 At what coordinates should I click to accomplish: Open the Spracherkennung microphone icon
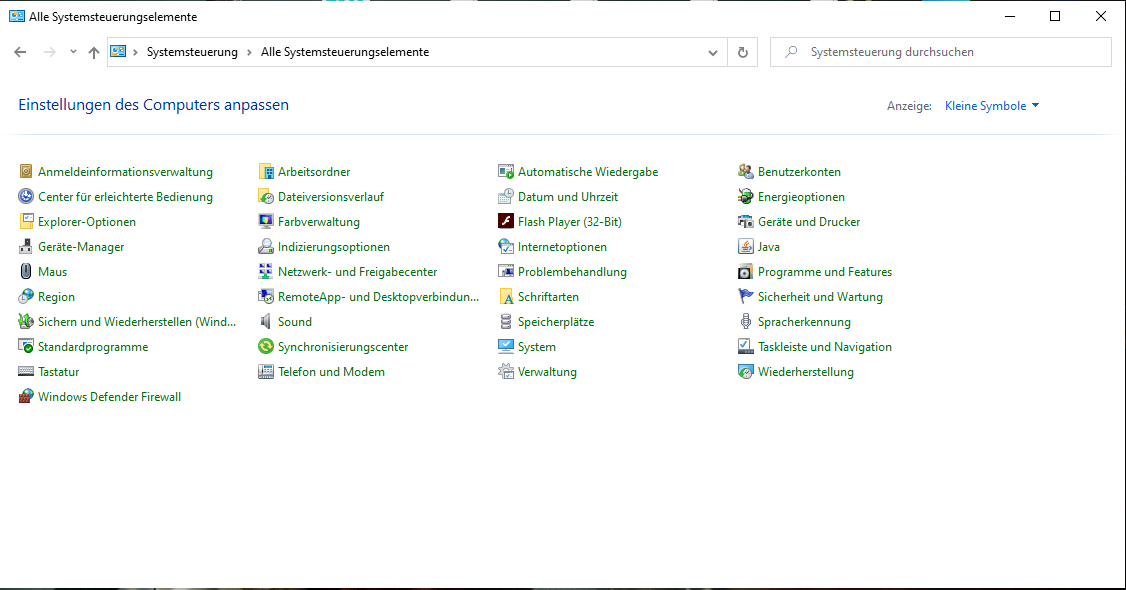coord(745,322)
